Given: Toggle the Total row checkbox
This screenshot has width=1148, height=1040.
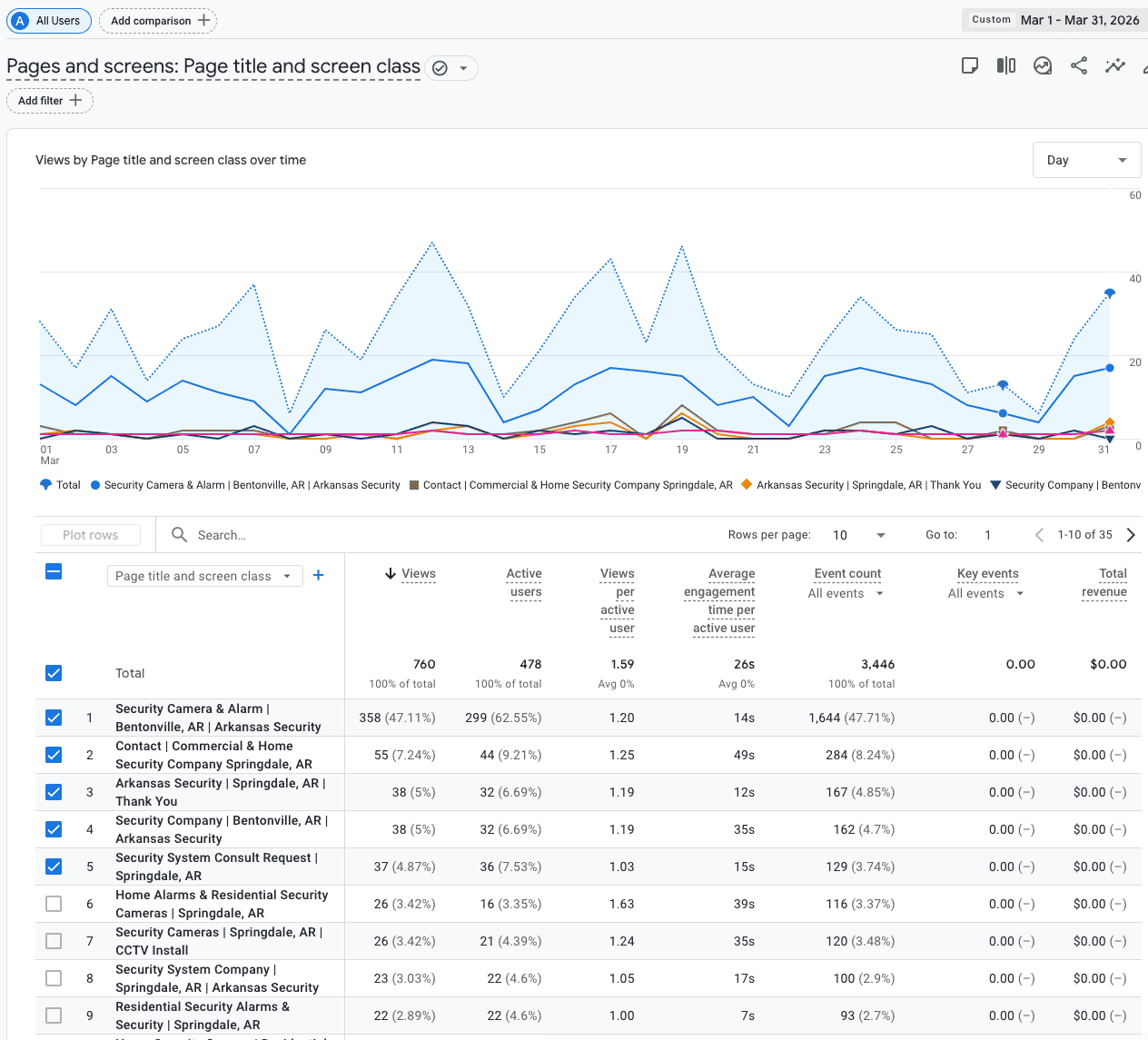Looking at the screenshot, I should tap(54, 673).
